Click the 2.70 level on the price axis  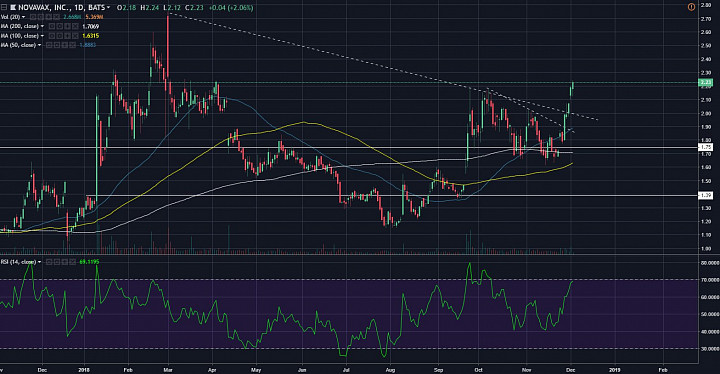tap(706, 19)
